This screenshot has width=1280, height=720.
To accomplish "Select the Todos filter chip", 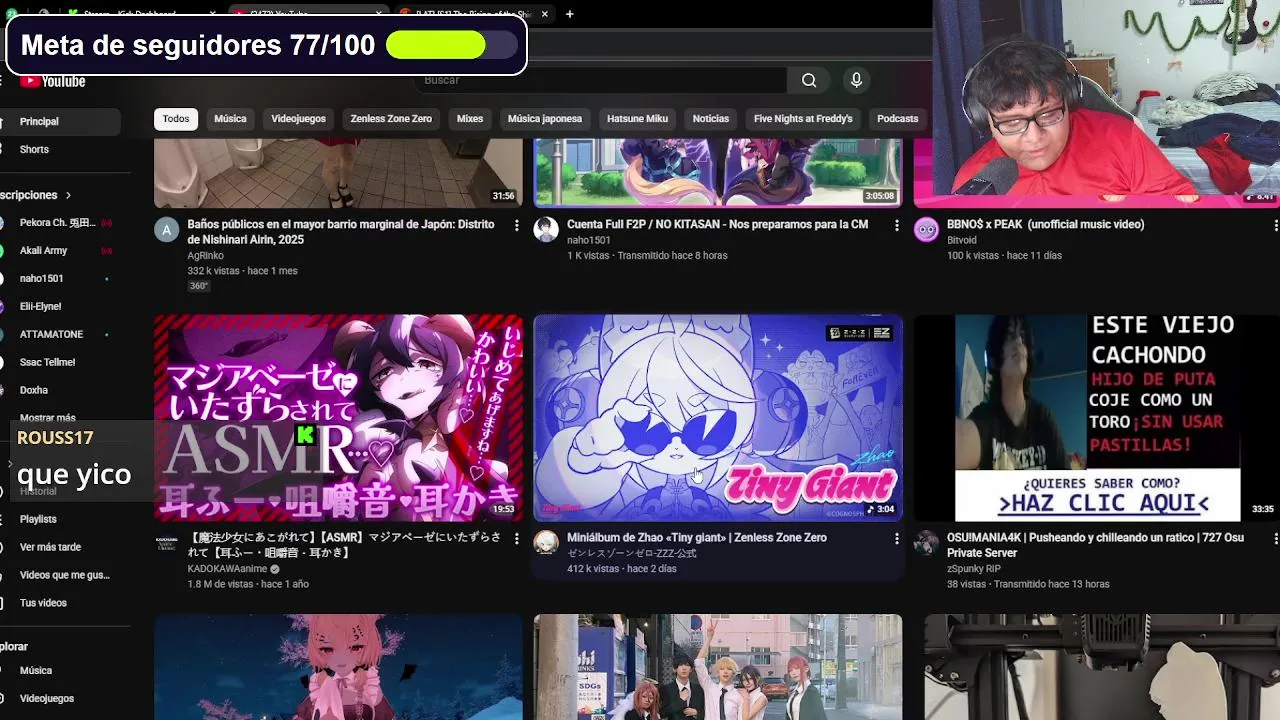I will click(x=176, y=119).
